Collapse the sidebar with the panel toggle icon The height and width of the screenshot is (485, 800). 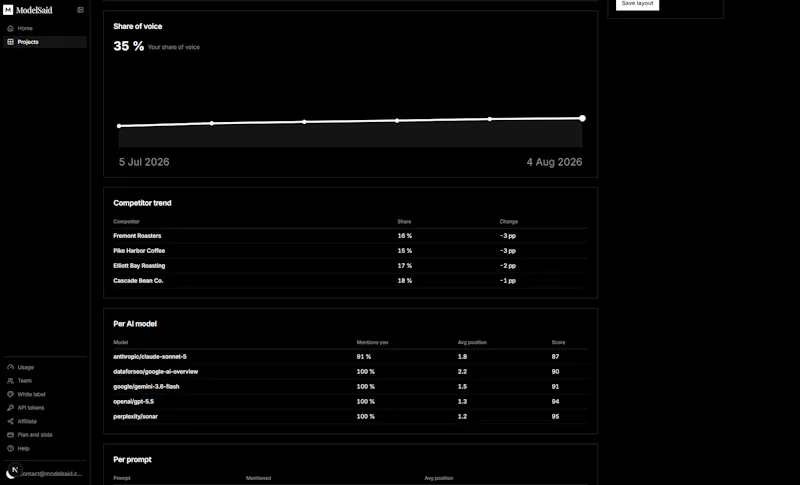(80, 10)
